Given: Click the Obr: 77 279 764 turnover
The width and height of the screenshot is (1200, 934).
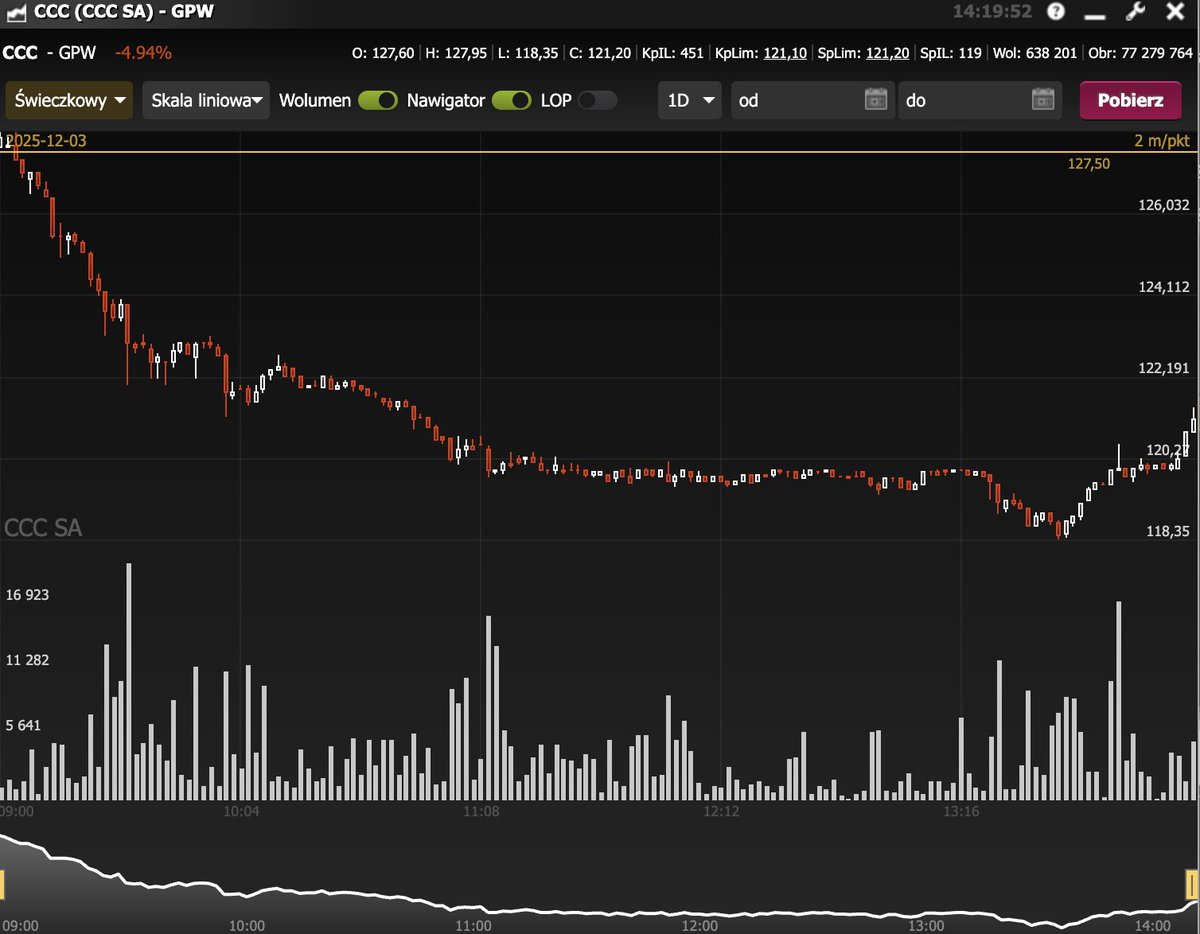Looking at the screenshot, I should (x=1141, y=53).
